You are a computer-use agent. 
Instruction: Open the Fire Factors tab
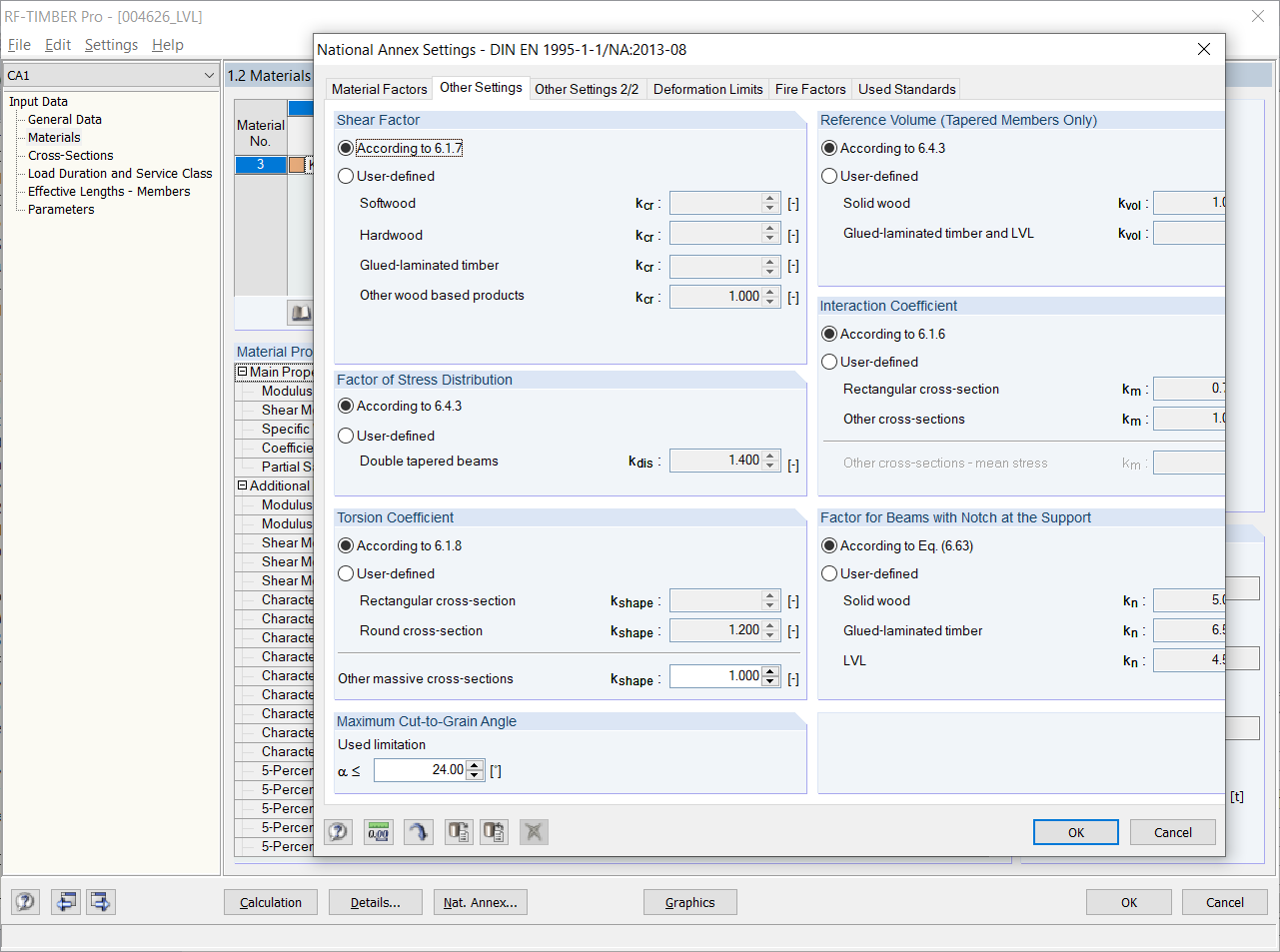(810, 89)
